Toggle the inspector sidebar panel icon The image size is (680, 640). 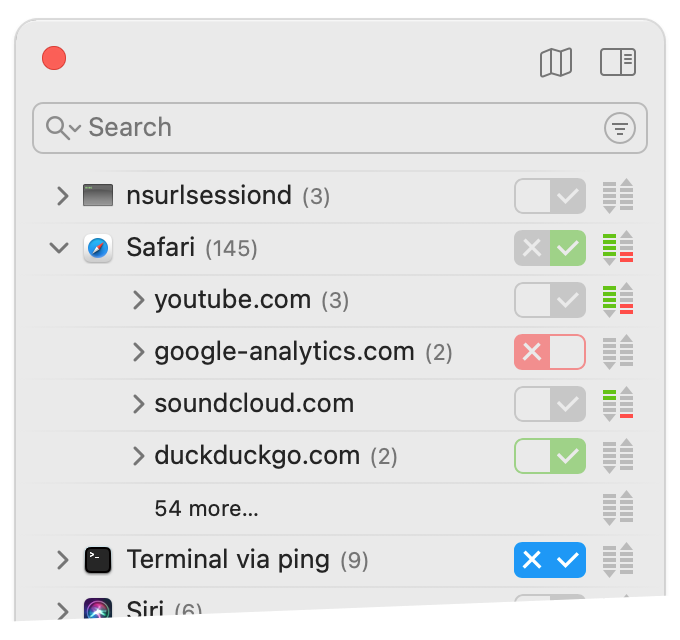click(618, 62)
